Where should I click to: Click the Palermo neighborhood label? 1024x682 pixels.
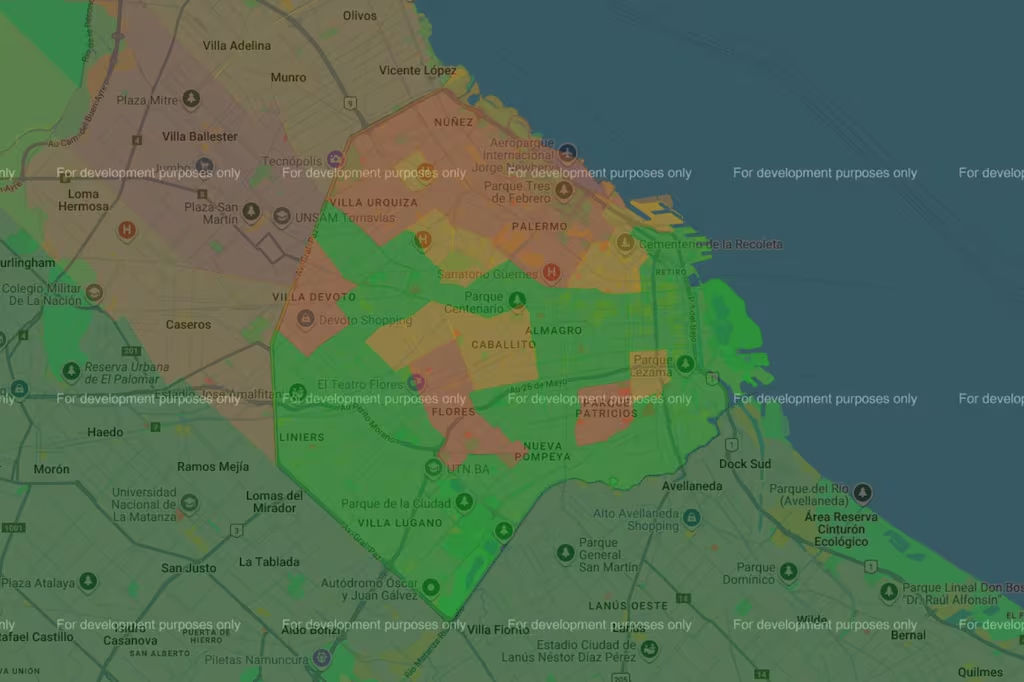coord(539,227)
